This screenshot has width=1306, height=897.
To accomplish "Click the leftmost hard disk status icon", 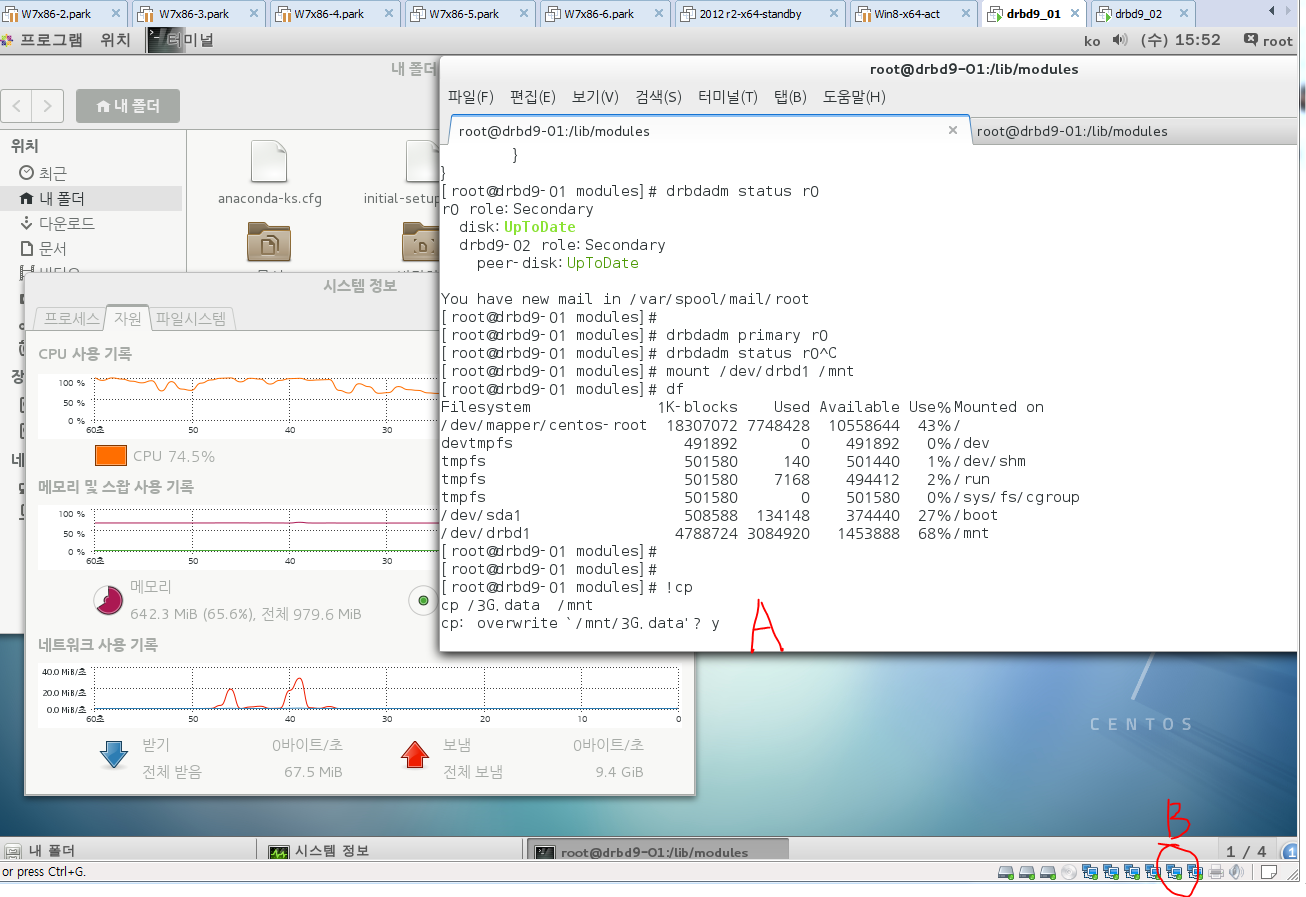I will point(1006,872).
